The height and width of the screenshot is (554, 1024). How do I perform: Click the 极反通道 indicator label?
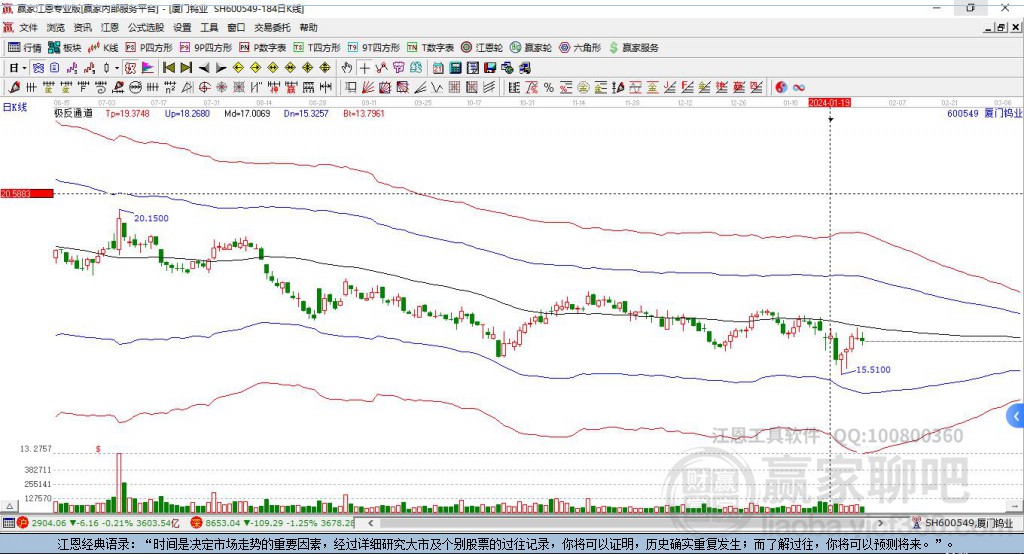[x=73, y=113]
